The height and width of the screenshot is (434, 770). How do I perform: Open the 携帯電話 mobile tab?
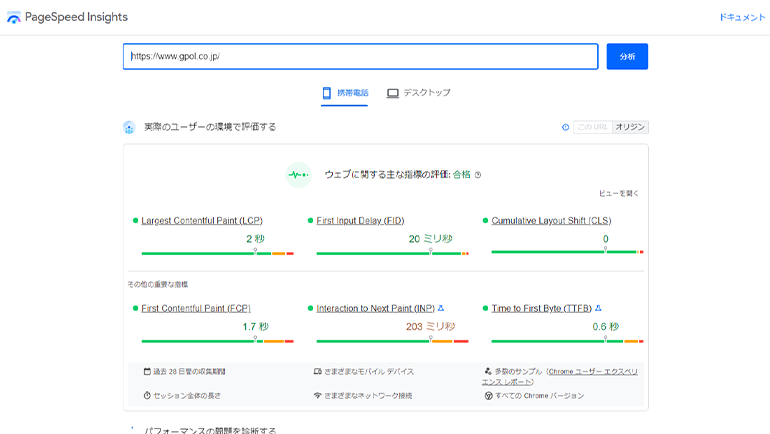[x=345, y=93]
